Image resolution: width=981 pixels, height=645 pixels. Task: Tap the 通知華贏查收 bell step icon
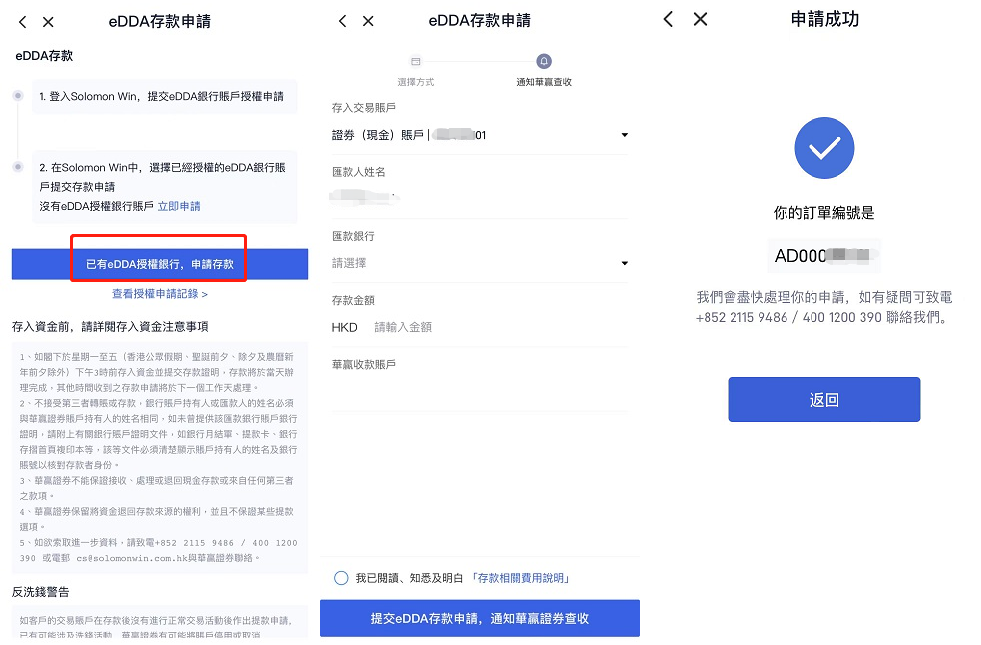544,61
